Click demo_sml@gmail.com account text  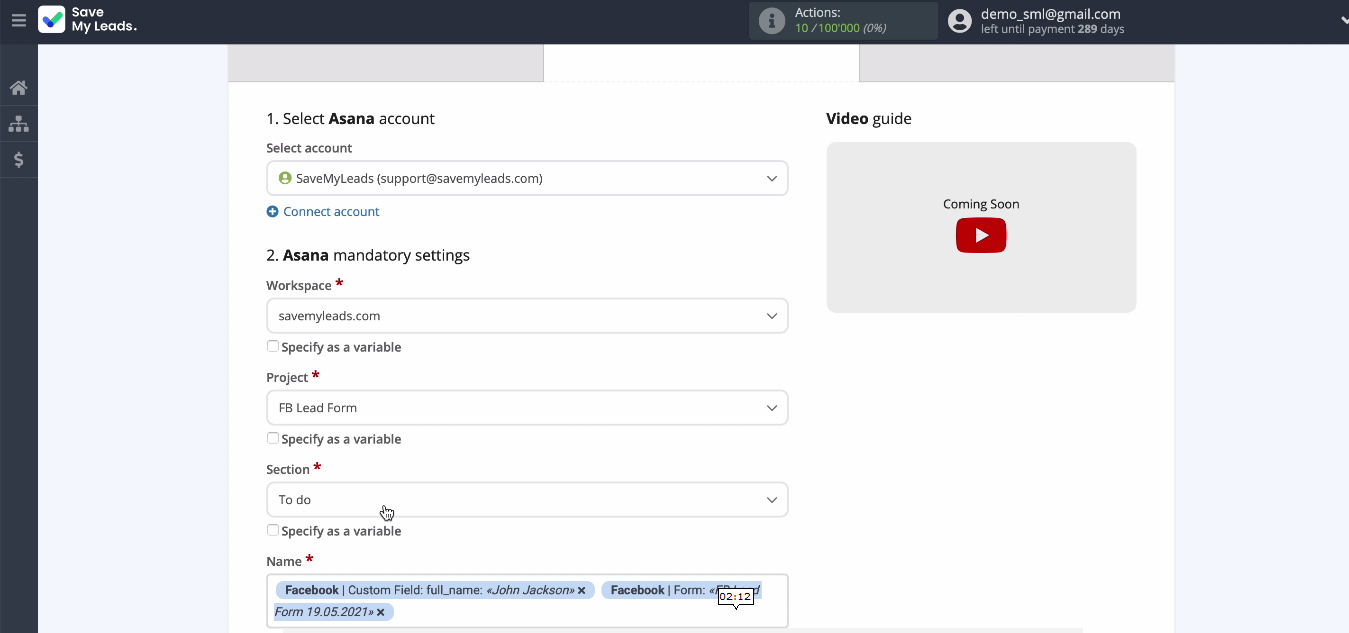[x=1050, y=14]
